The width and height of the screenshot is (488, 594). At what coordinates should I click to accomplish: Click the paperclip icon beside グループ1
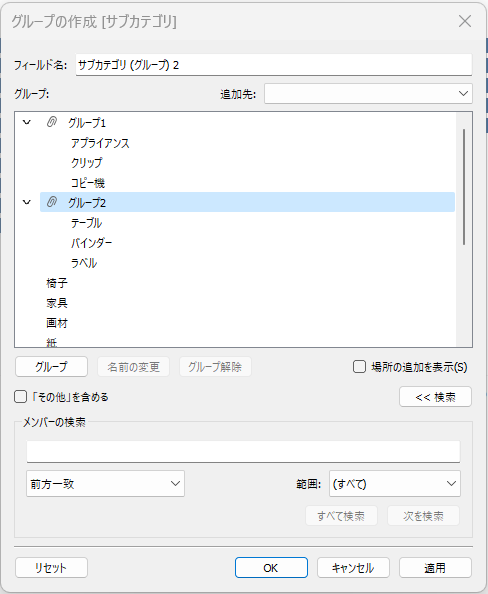pos(52,122)
